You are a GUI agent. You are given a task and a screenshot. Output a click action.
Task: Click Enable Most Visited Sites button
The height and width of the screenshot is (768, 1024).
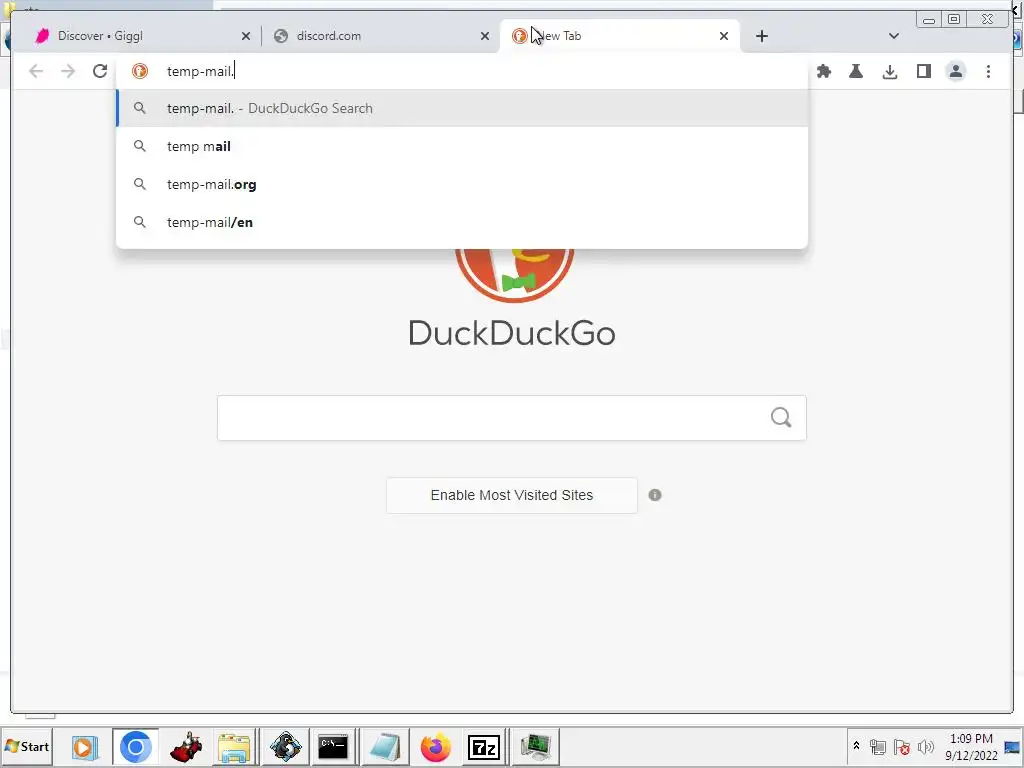click(x=512, y=495)
